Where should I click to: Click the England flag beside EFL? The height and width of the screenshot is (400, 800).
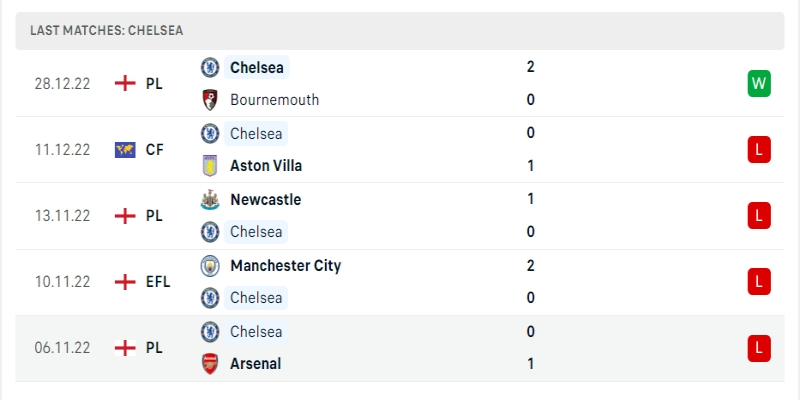pyautogui.click(x=125, y=282)
